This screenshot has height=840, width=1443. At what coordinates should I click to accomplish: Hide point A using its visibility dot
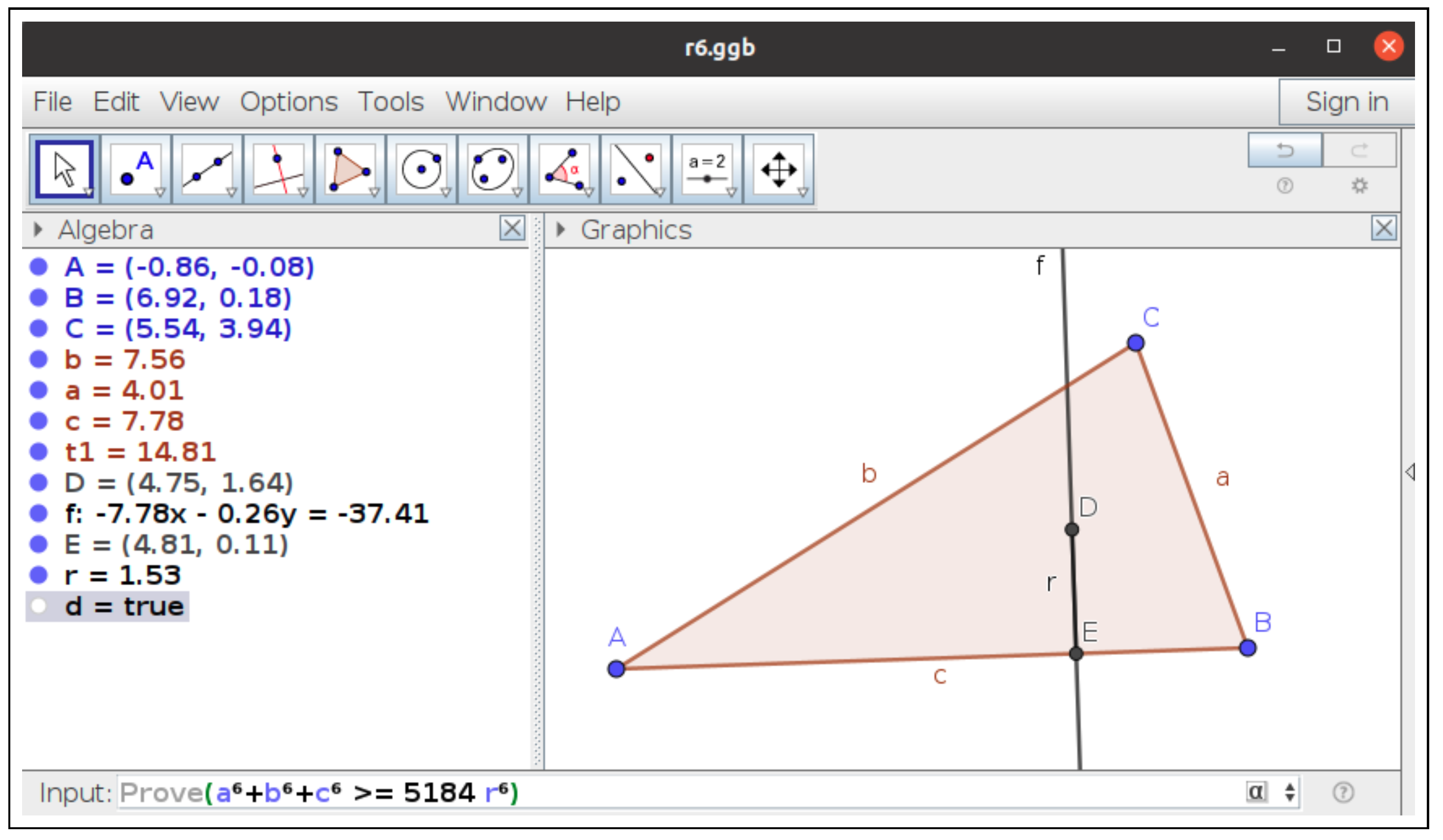(x=38, y=267)
